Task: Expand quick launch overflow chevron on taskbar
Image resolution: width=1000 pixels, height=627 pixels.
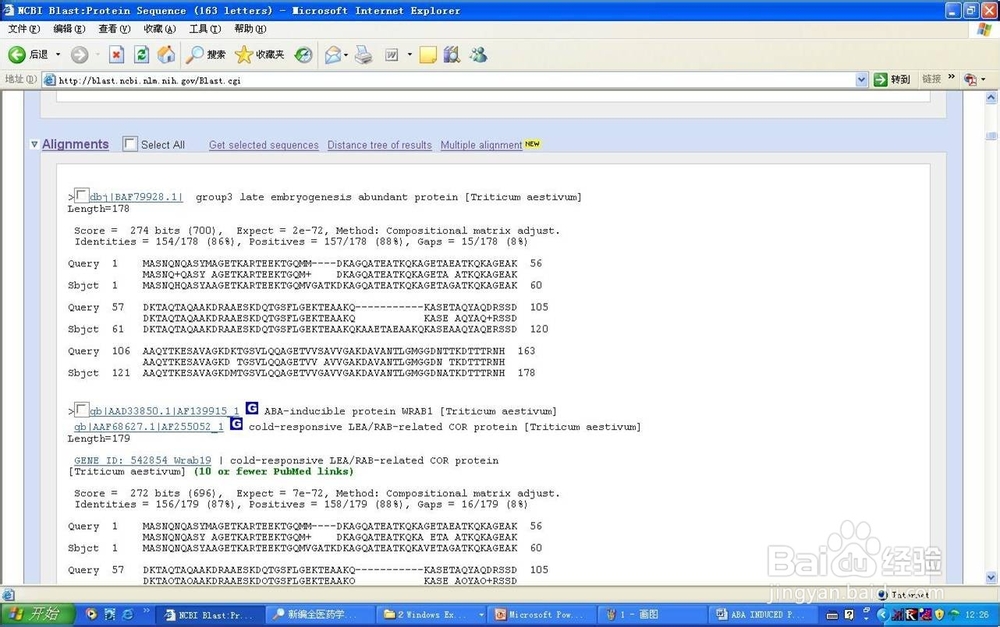Action: (x=146, y=611)
